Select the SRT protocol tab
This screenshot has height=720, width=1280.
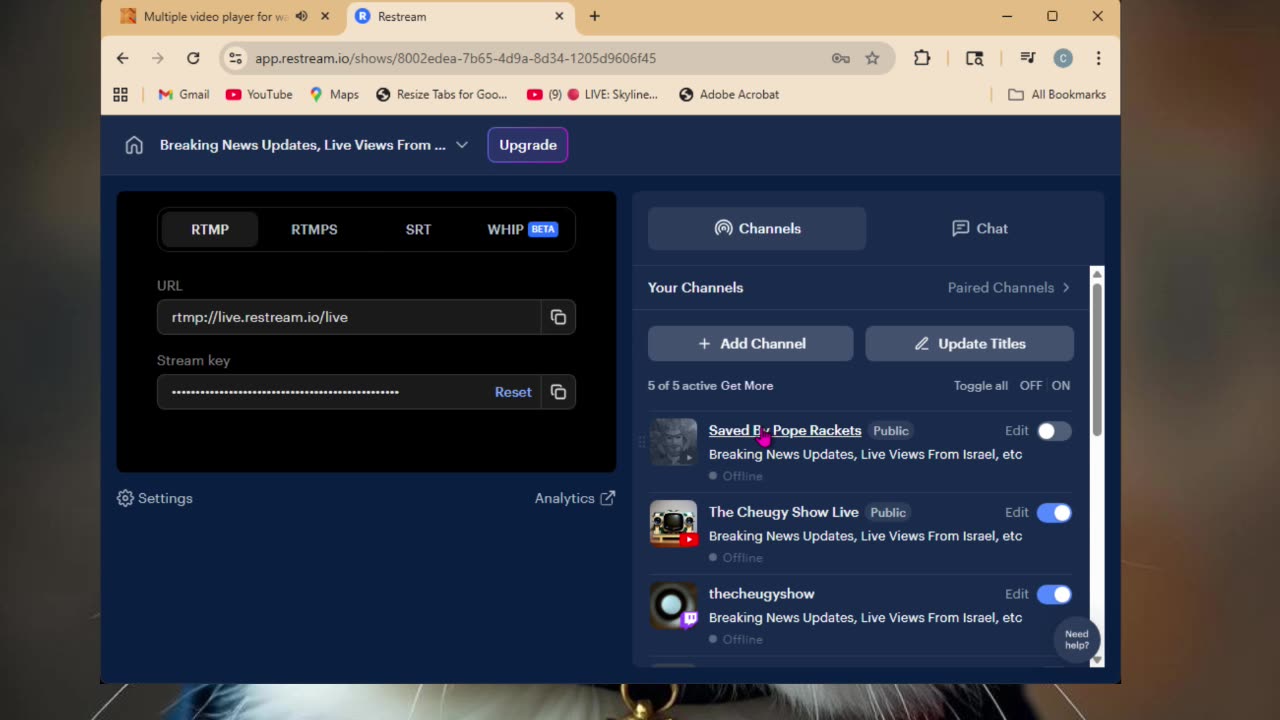418,229
